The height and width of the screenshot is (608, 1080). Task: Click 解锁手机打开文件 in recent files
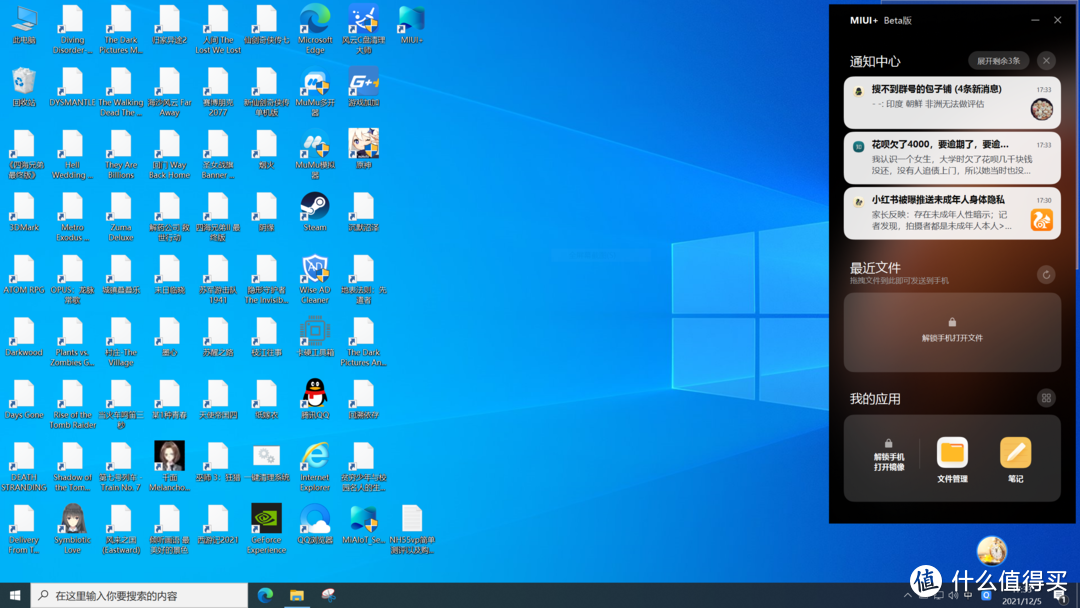tap(951, 331)
